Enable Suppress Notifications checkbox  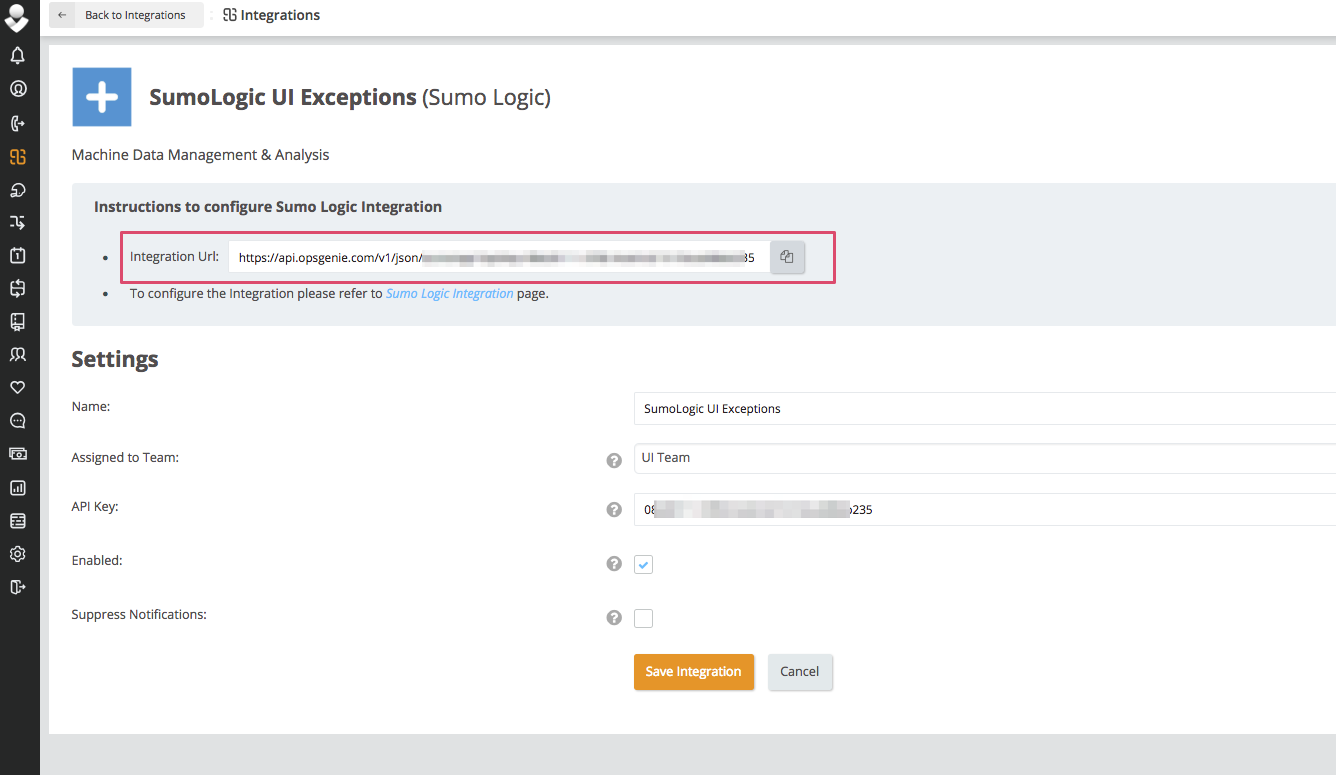point(643,618)
